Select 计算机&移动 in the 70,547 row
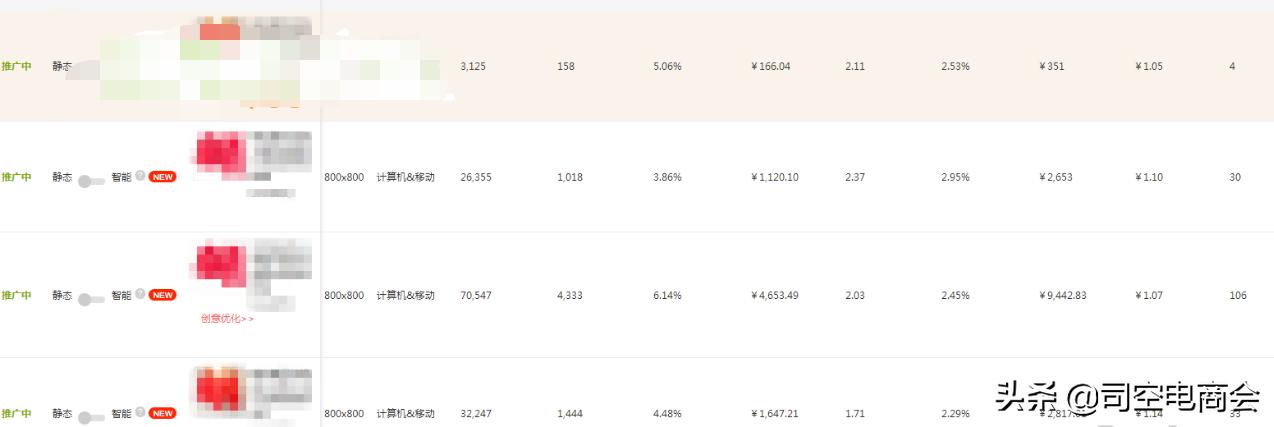This screenshot has height=427, width=1274. click(405, 295)
